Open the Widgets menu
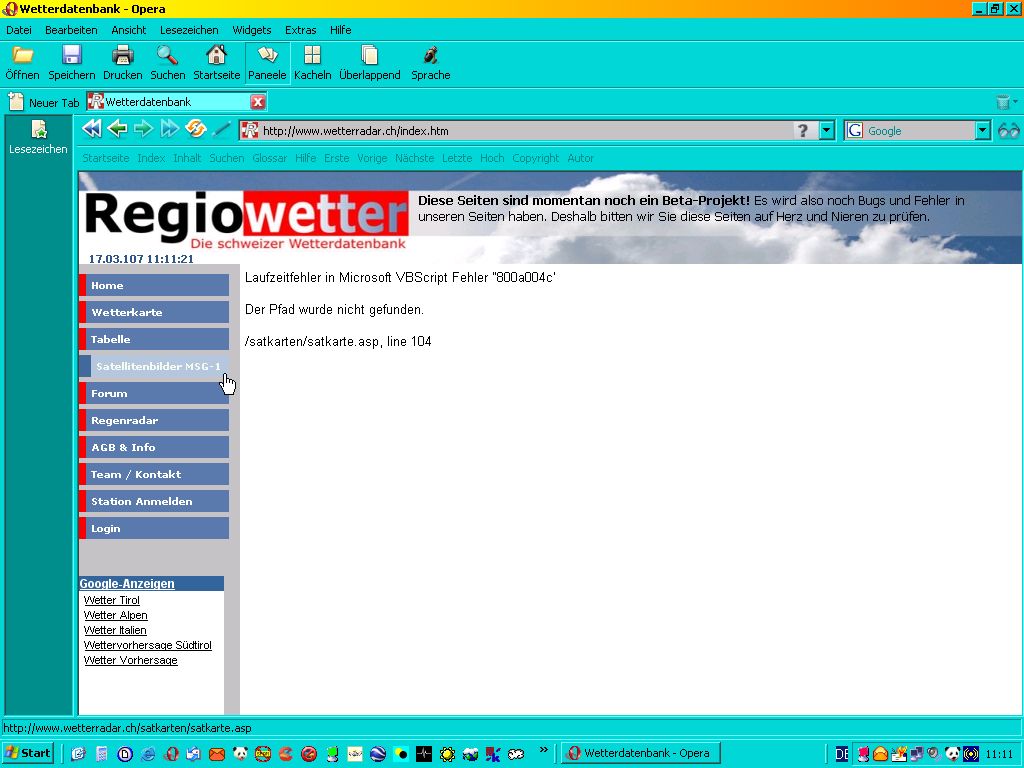This screenshot has width=1024, height=768. (x=251, y=30)
